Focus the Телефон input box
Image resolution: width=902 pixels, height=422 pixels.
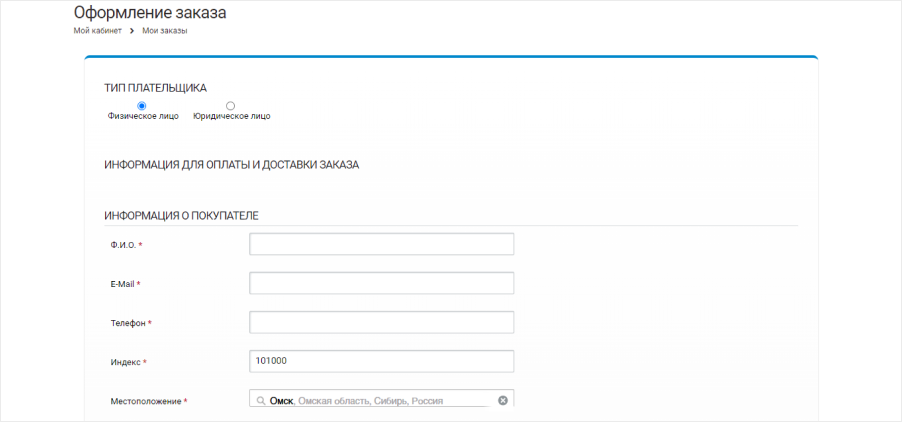pyautogui.click(x=381, y=323)
